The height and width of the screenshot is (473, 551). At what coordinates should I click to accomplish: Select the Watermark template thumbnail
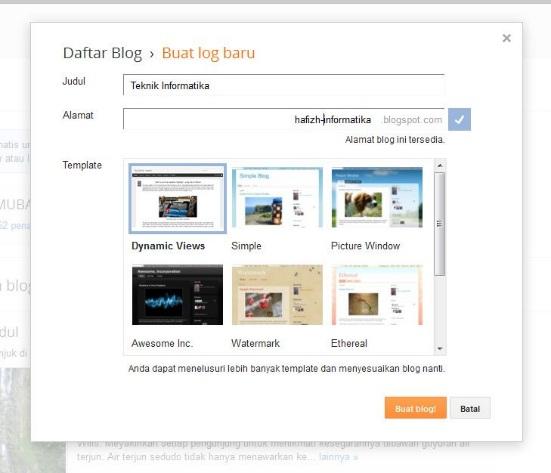pos(277,294)
